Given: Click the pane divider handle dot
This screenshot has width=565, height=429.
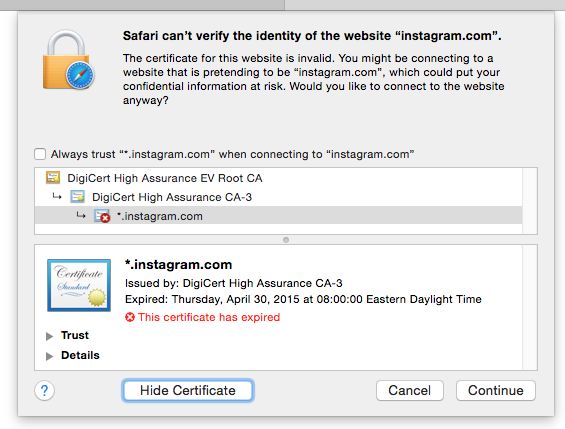Looking at the screenshot, I should [286, 240].
